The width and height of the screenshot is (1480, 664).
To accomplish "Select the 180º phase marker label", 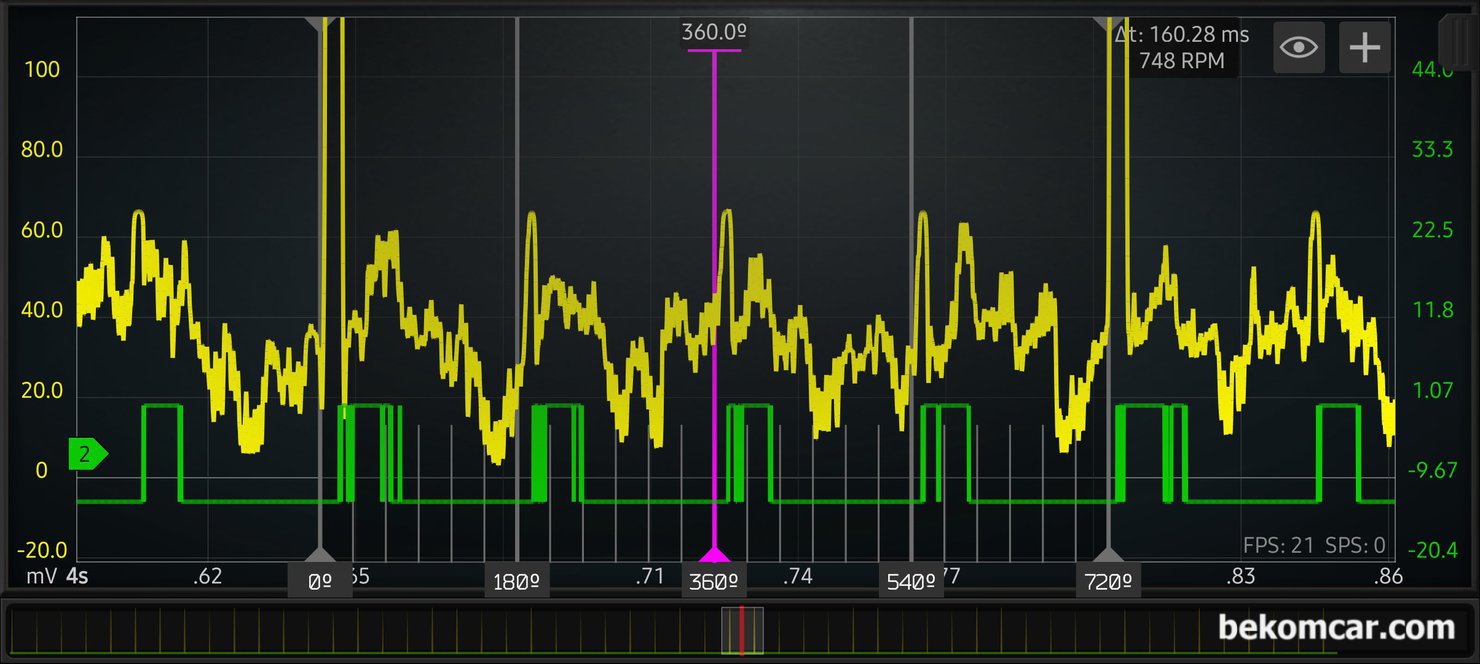I will [x=517, y=581].
